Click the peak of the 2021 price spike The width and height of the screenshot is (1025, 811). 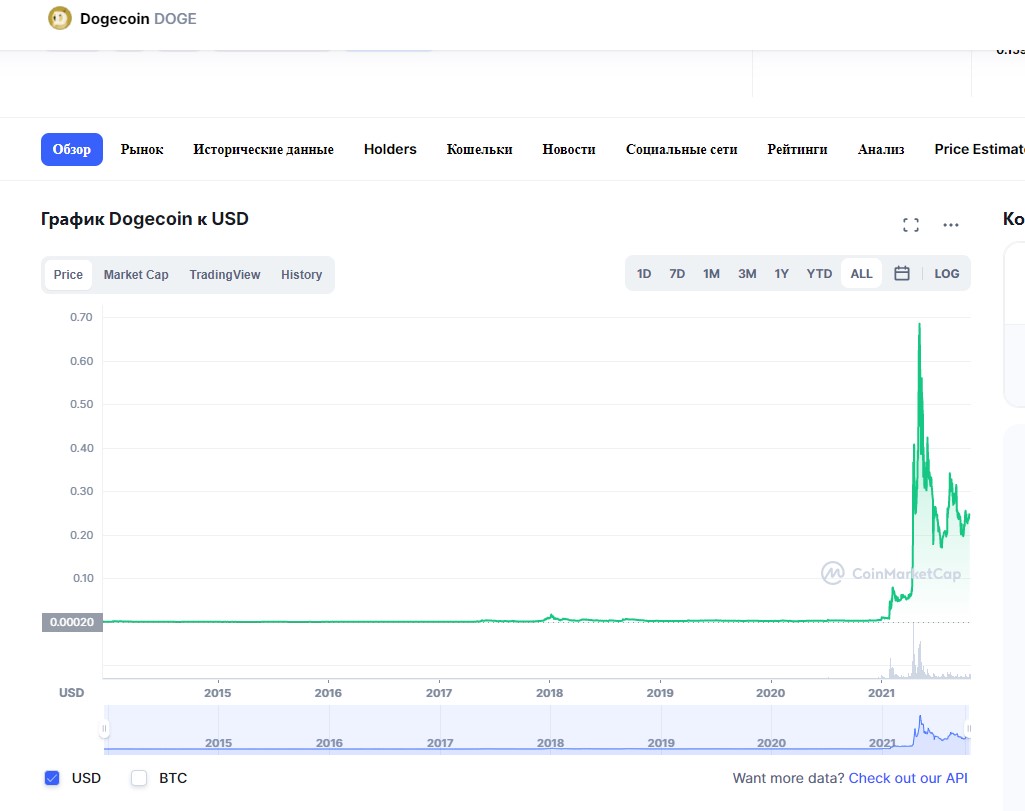click(920, 324)
